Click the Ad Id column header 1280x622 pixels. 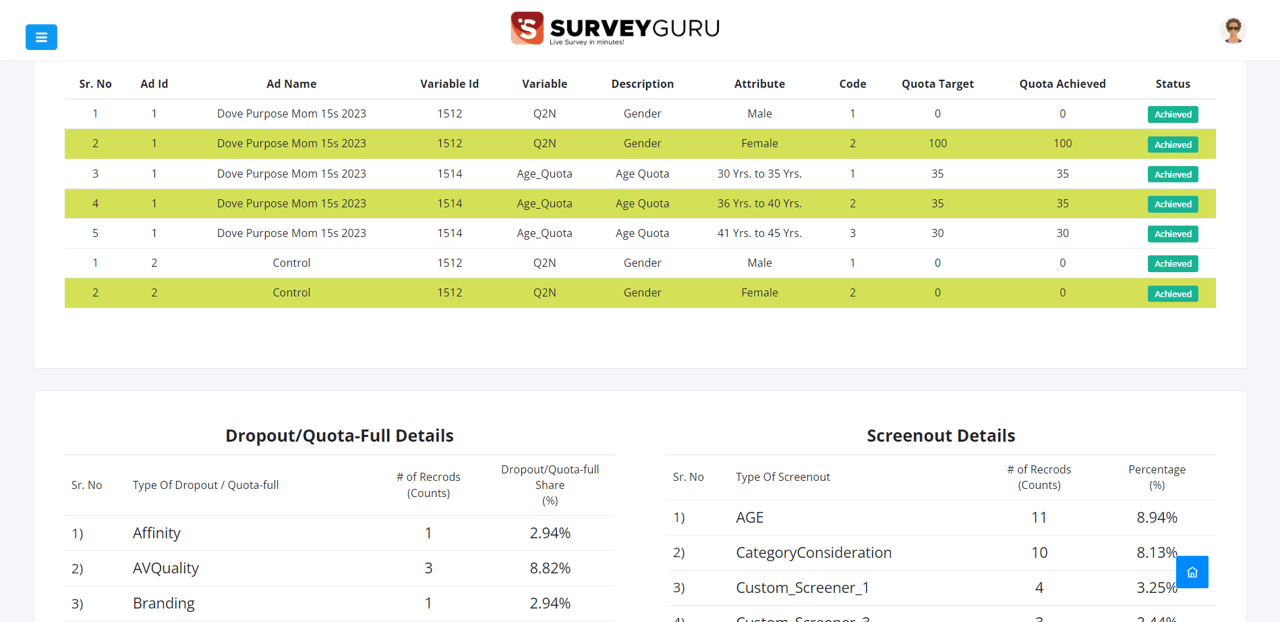click(154, 84)
